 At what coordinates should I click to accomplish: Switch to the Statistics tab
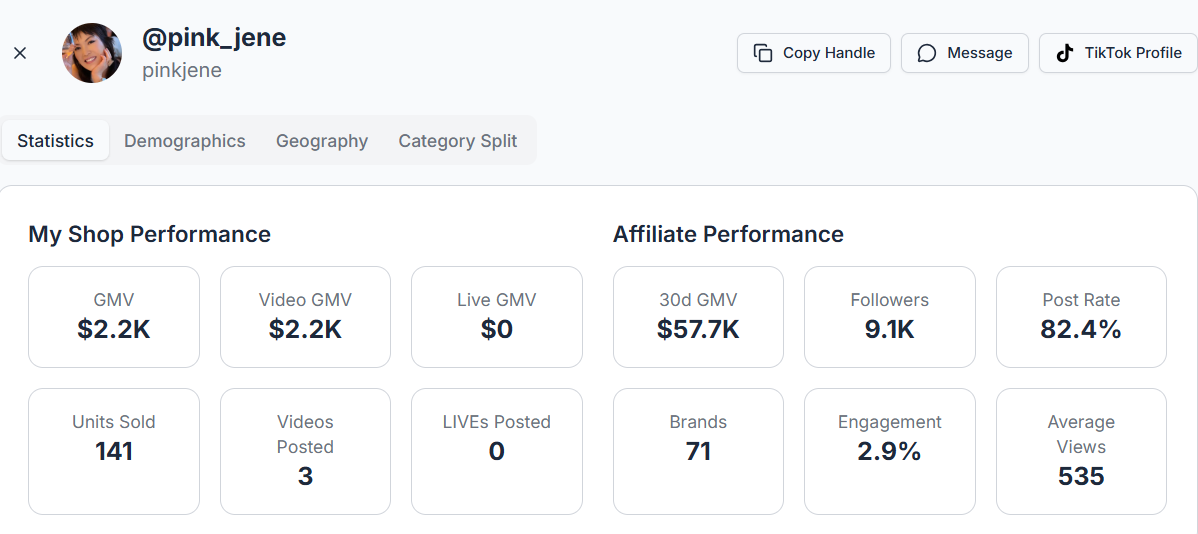tap(56, 141)
